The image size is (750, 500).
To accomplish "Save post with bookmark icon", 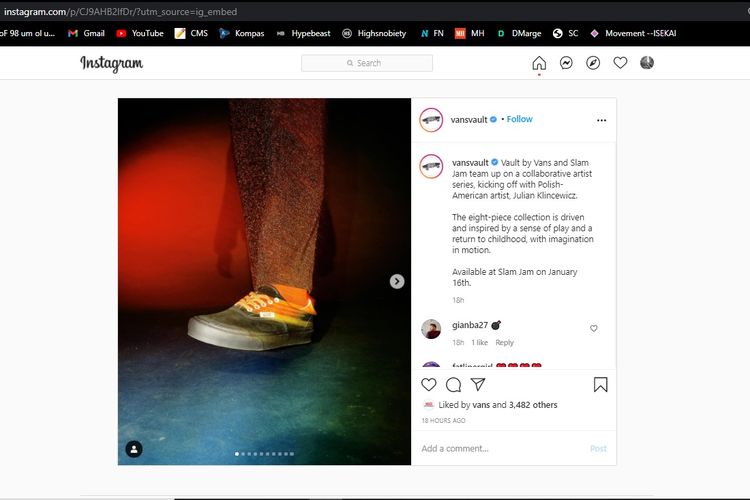I will 600,385.
